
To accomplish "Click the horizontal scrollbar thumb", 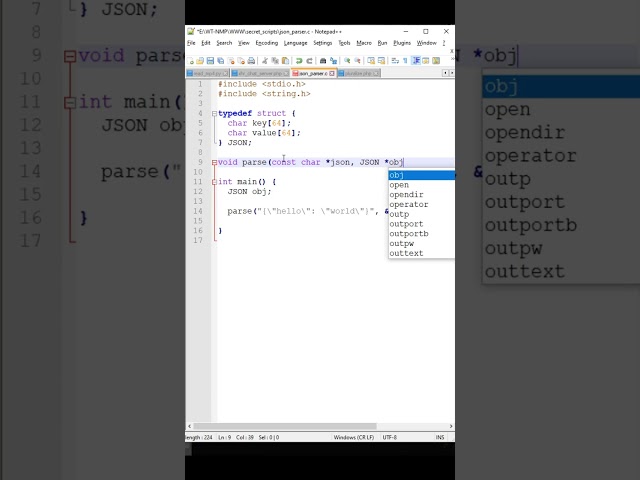I will click(284, 426).
